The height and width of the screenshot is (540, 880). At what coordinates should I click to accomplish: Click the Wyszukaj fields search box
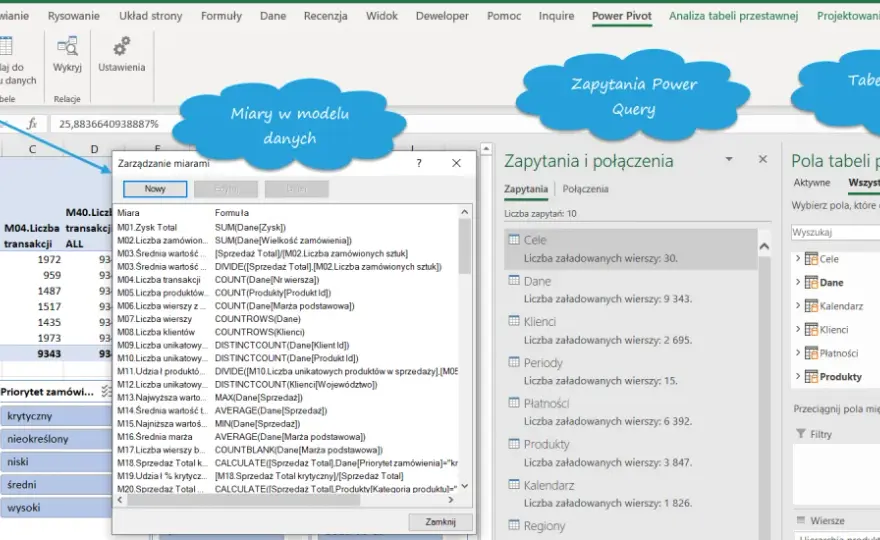point(836,232)
